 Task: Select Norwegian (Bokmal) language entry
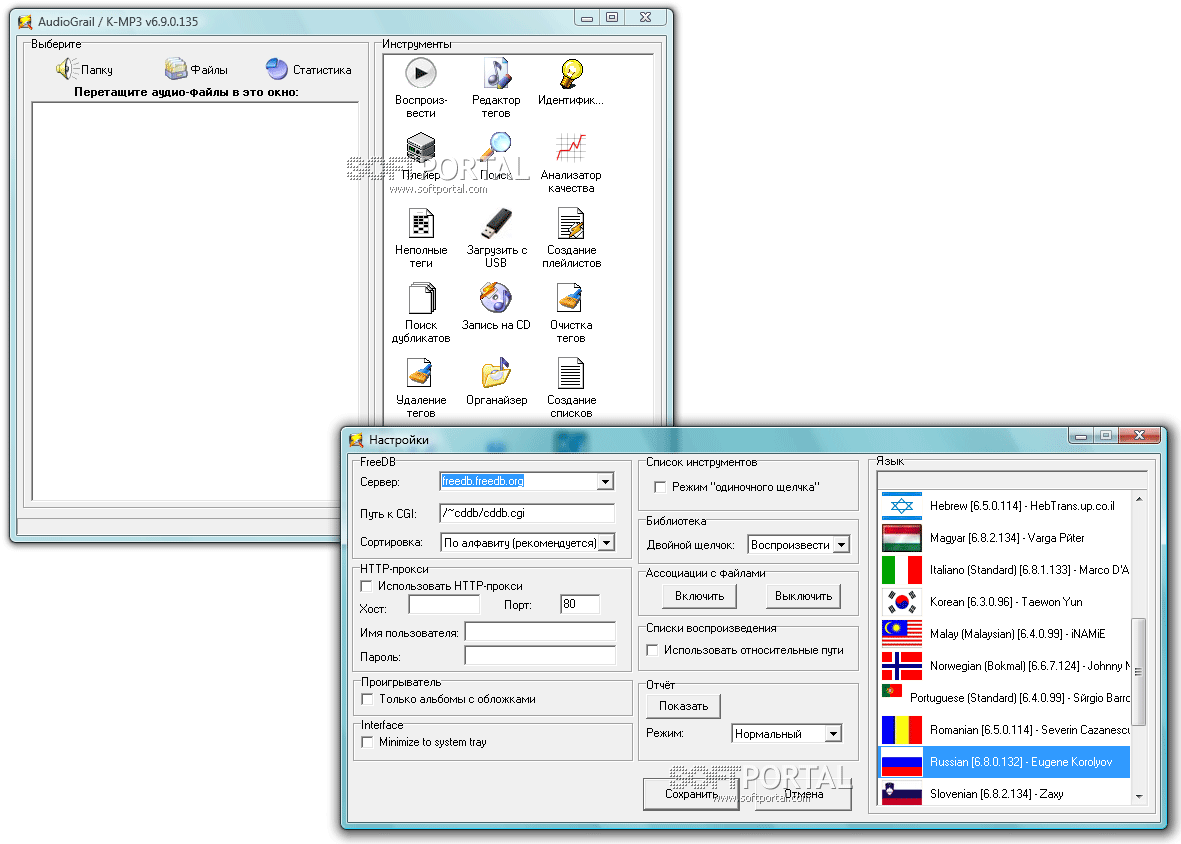click(1006, 666)
